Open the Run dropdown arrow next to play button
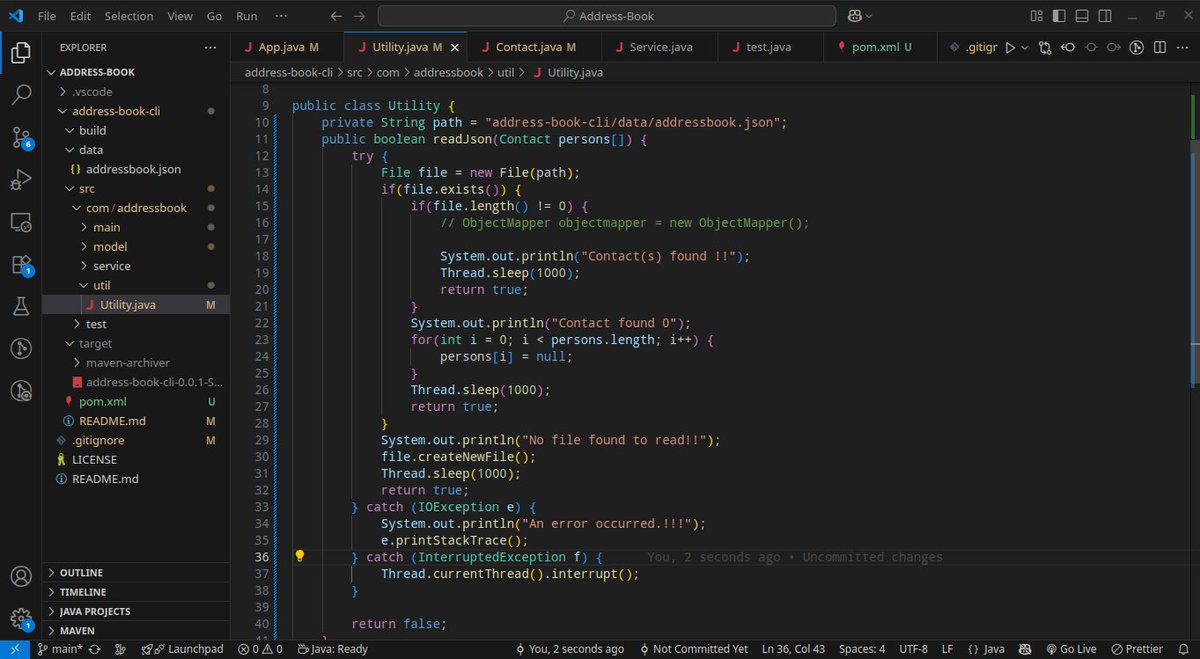Viewport: 1200px width, 659px height. coord(1025,47)
